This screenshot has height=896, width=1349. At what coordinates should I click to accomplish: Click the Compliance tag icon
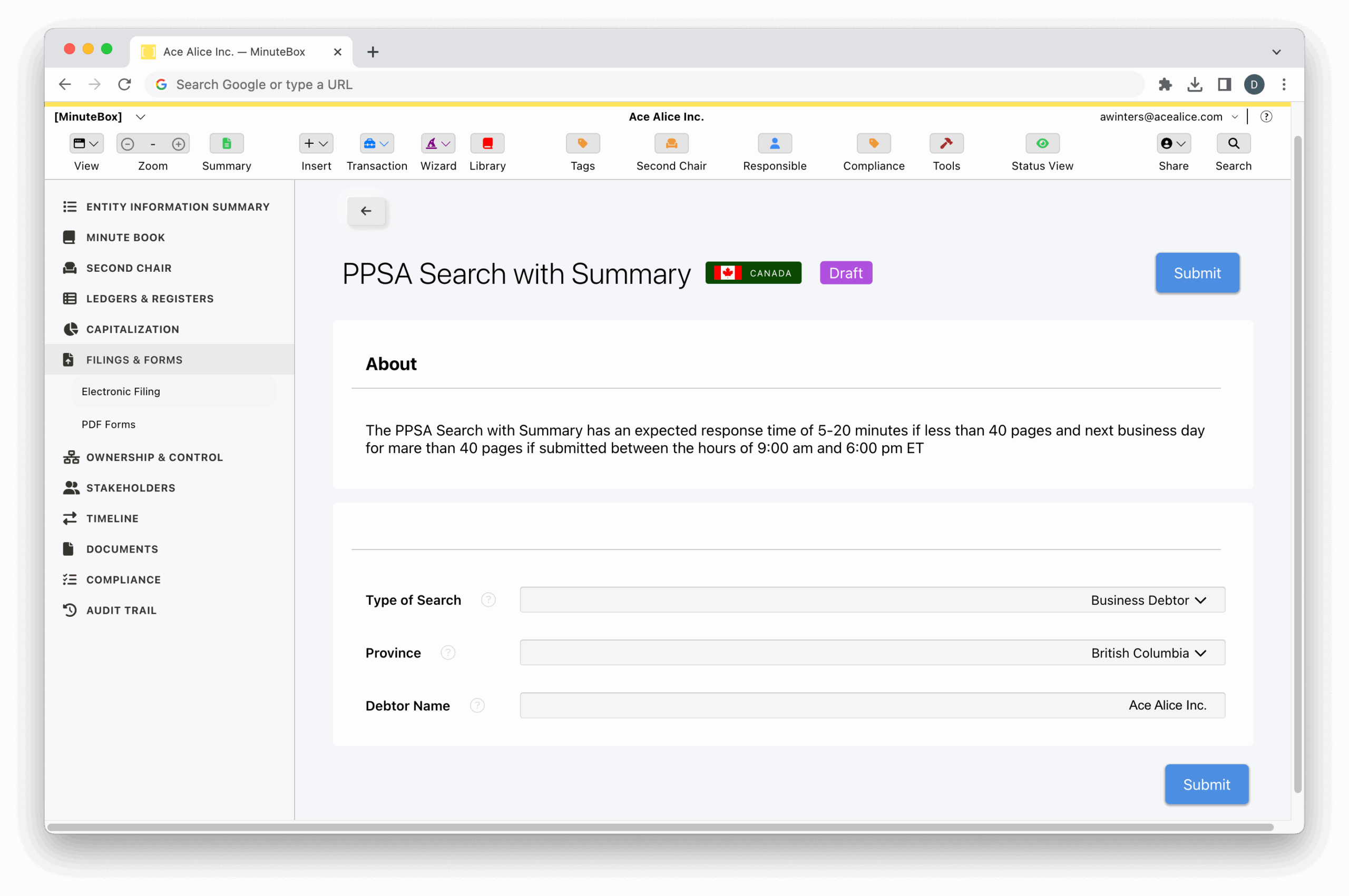(873, 143)
